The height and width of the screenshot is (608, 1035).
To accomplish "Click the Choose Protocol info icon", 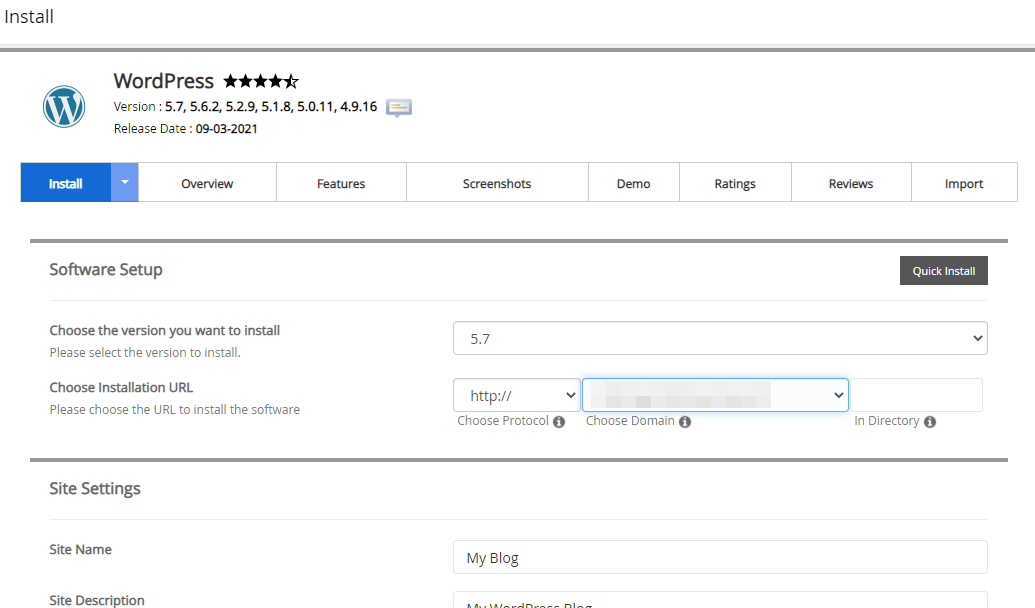I will pyautogui.click(x=559, y=422).
